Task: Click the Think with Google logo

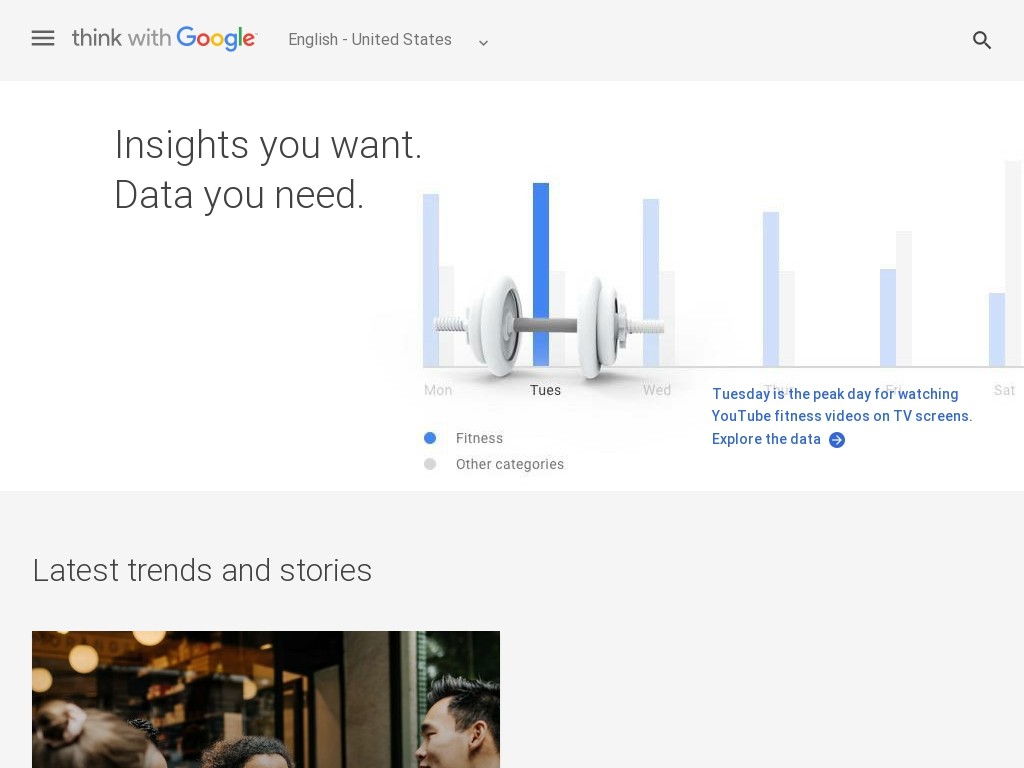Action: [x=165, y=39]
